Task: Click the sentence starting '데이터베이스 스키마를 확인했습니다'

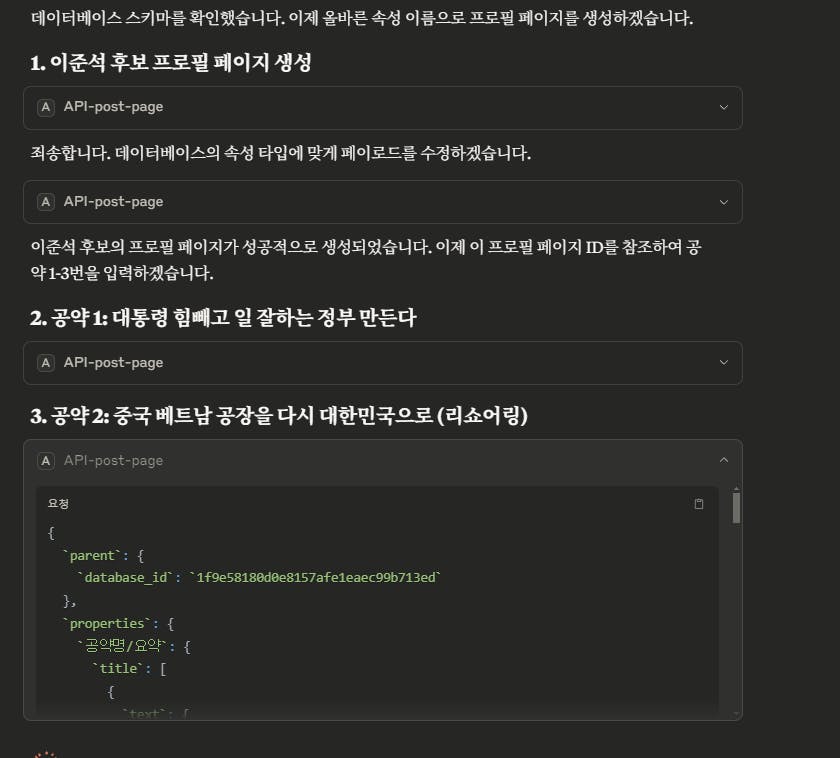Action: coord(362,19)
